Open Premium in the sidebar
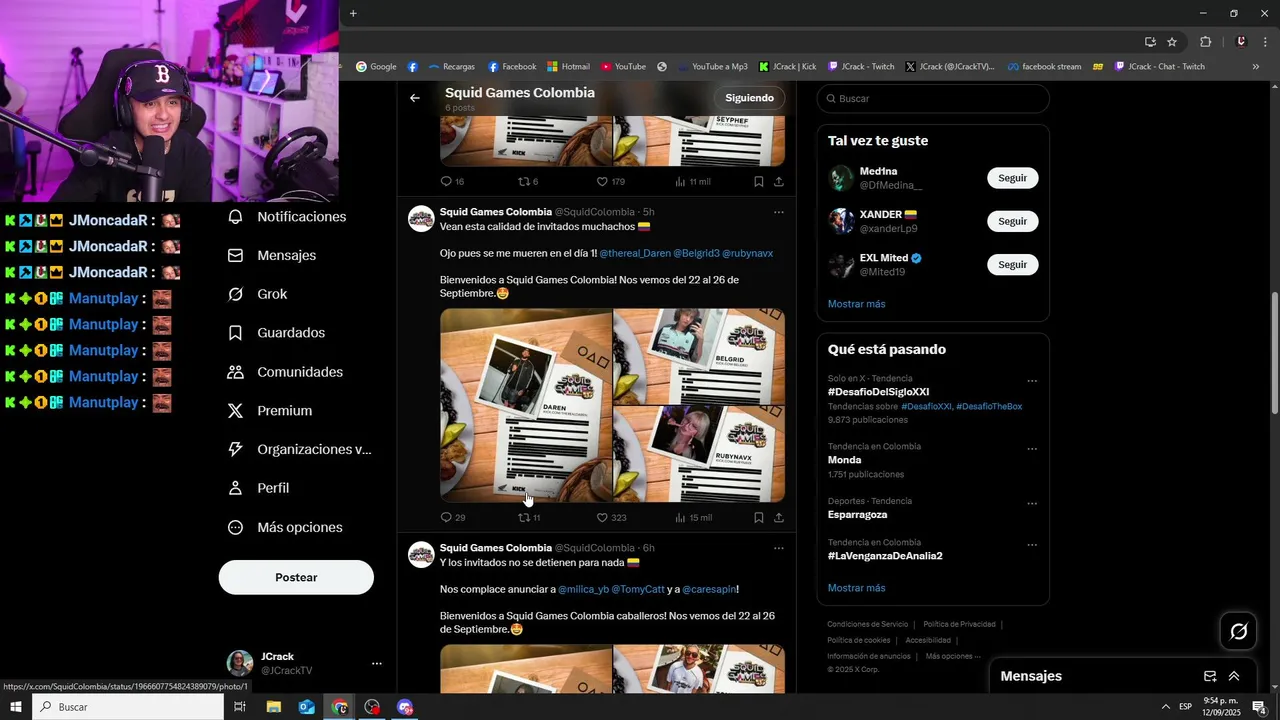Screen dimensions: 1280x720 pyautogui.click(x=270, y=411)
